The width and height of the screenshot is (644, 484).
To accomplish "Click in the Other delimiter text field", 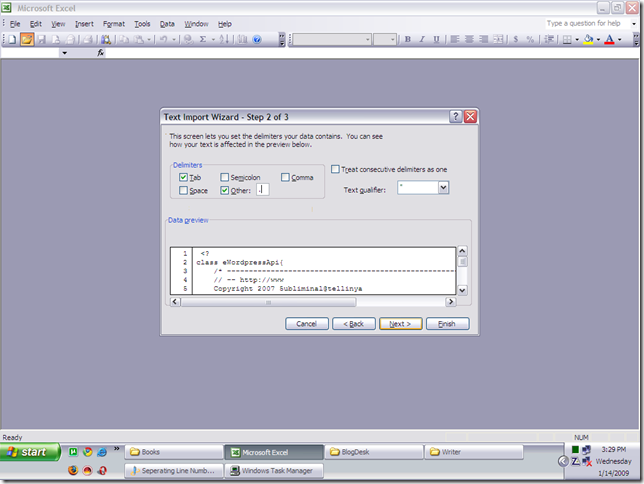I will click(x=263, y=190).
